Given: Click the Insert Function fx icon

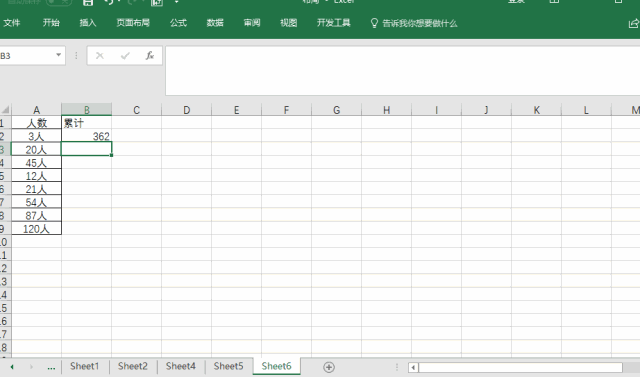Looking at the screenshot, I should (149, 55).
